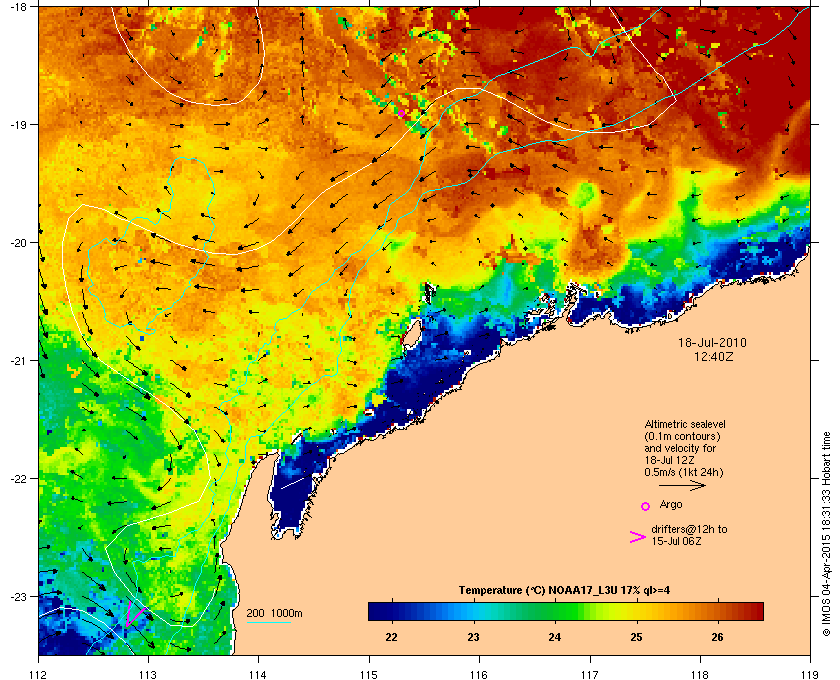Click the longitude axis label 119

tap(810, 674)
